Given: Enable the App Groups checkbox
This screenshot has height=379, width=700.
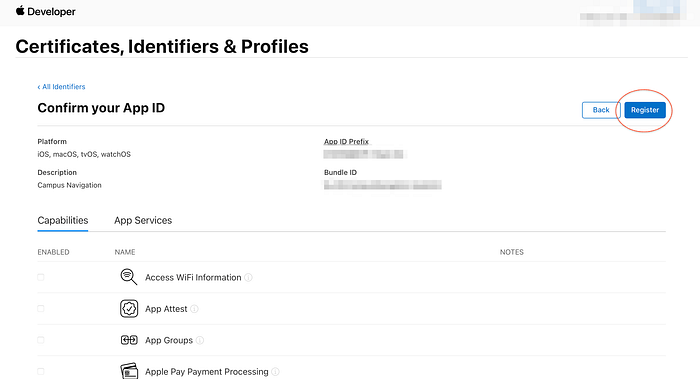Looking at the screenshot, I should (41, 340).
